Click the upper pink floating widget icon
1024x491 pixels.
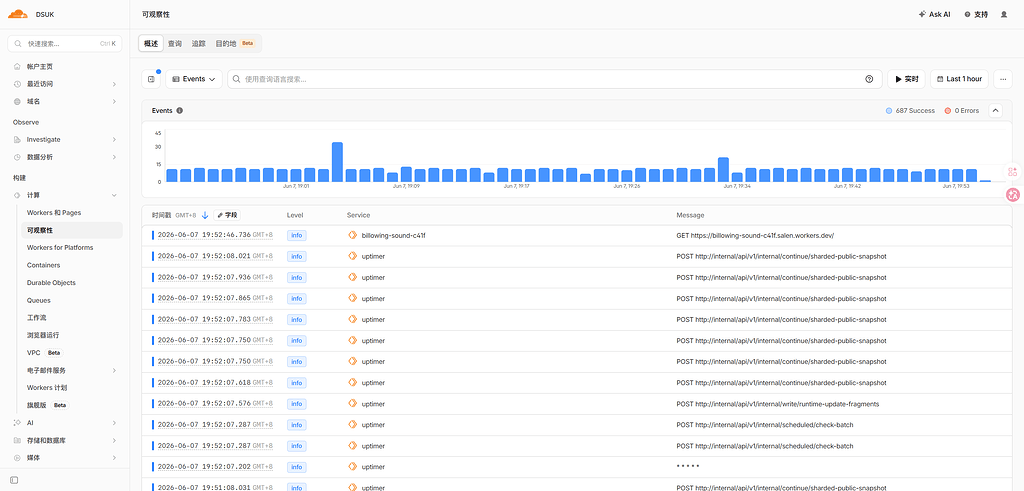tap(1013, 172)
